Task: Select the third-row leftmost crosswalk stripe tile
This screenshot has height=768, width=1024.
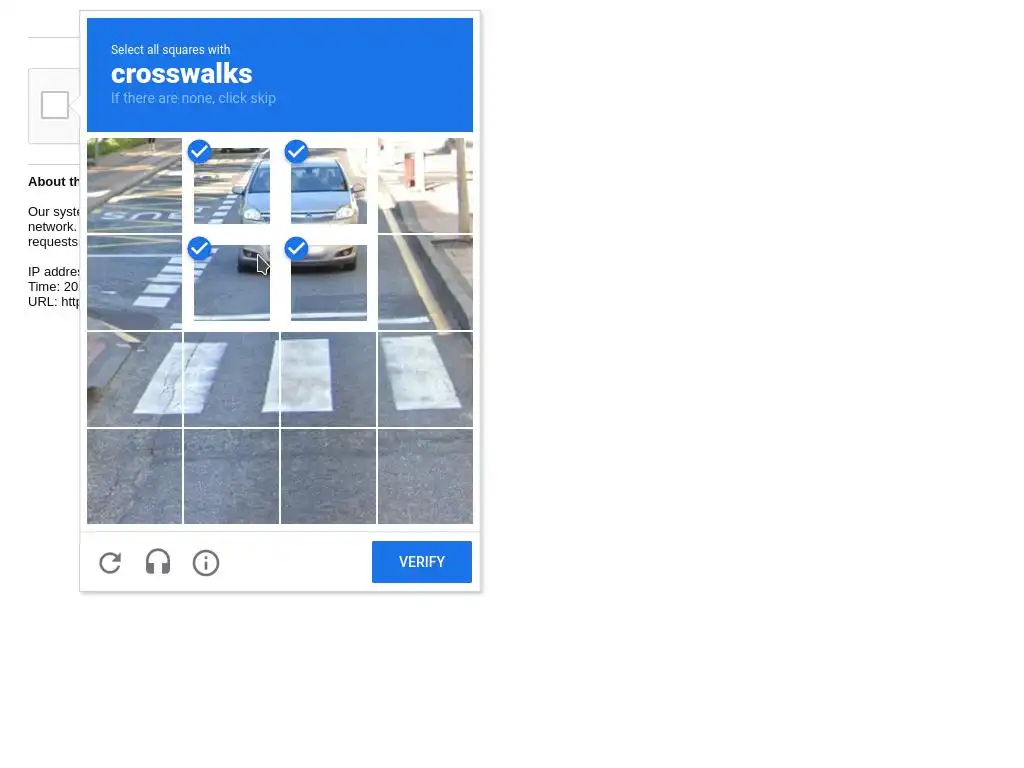Action: pos(135,379)
